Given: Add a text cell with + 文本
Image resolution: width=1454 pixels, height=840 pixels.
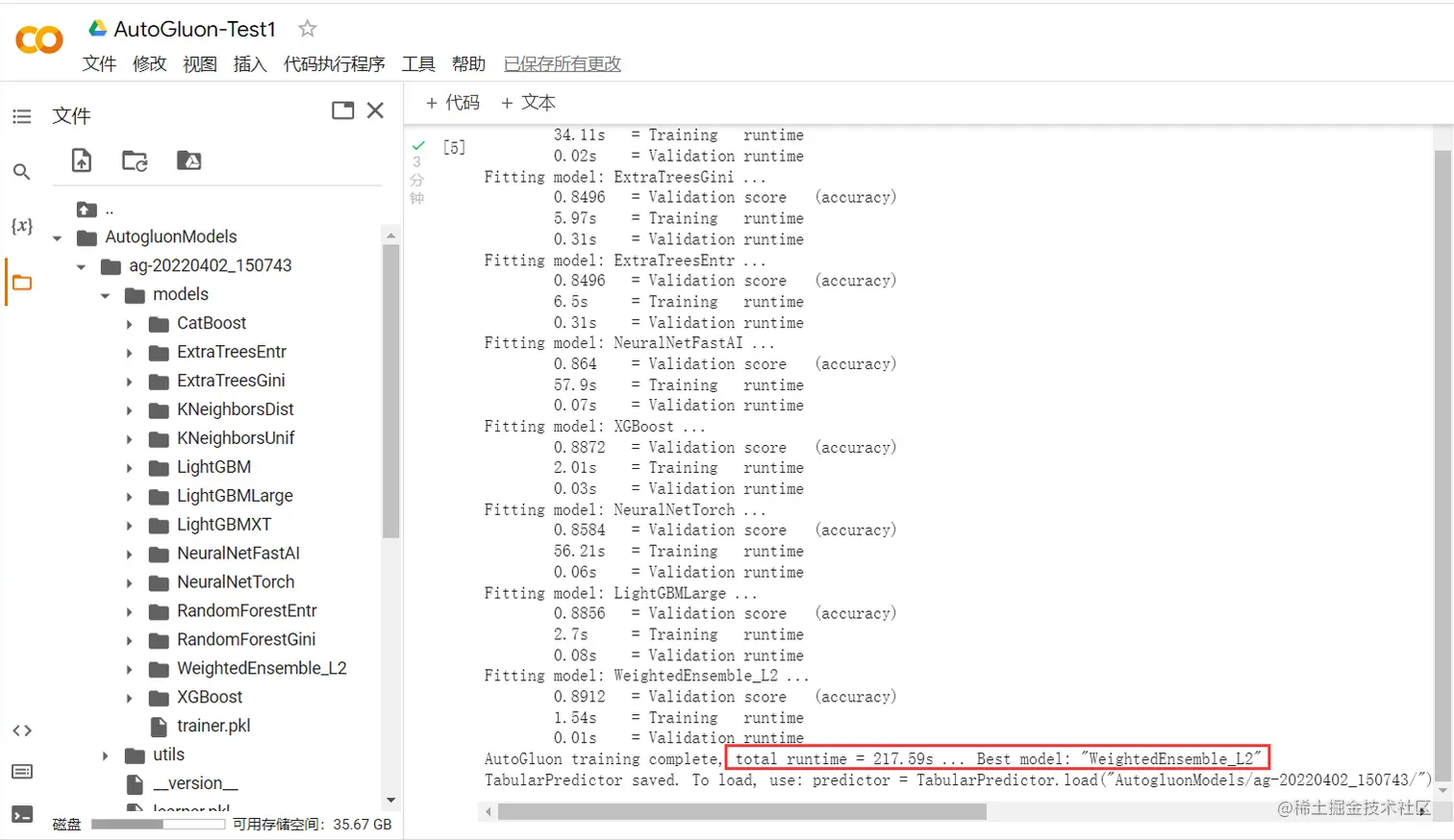Looking at the screenshot, I should tap(528, 103).
